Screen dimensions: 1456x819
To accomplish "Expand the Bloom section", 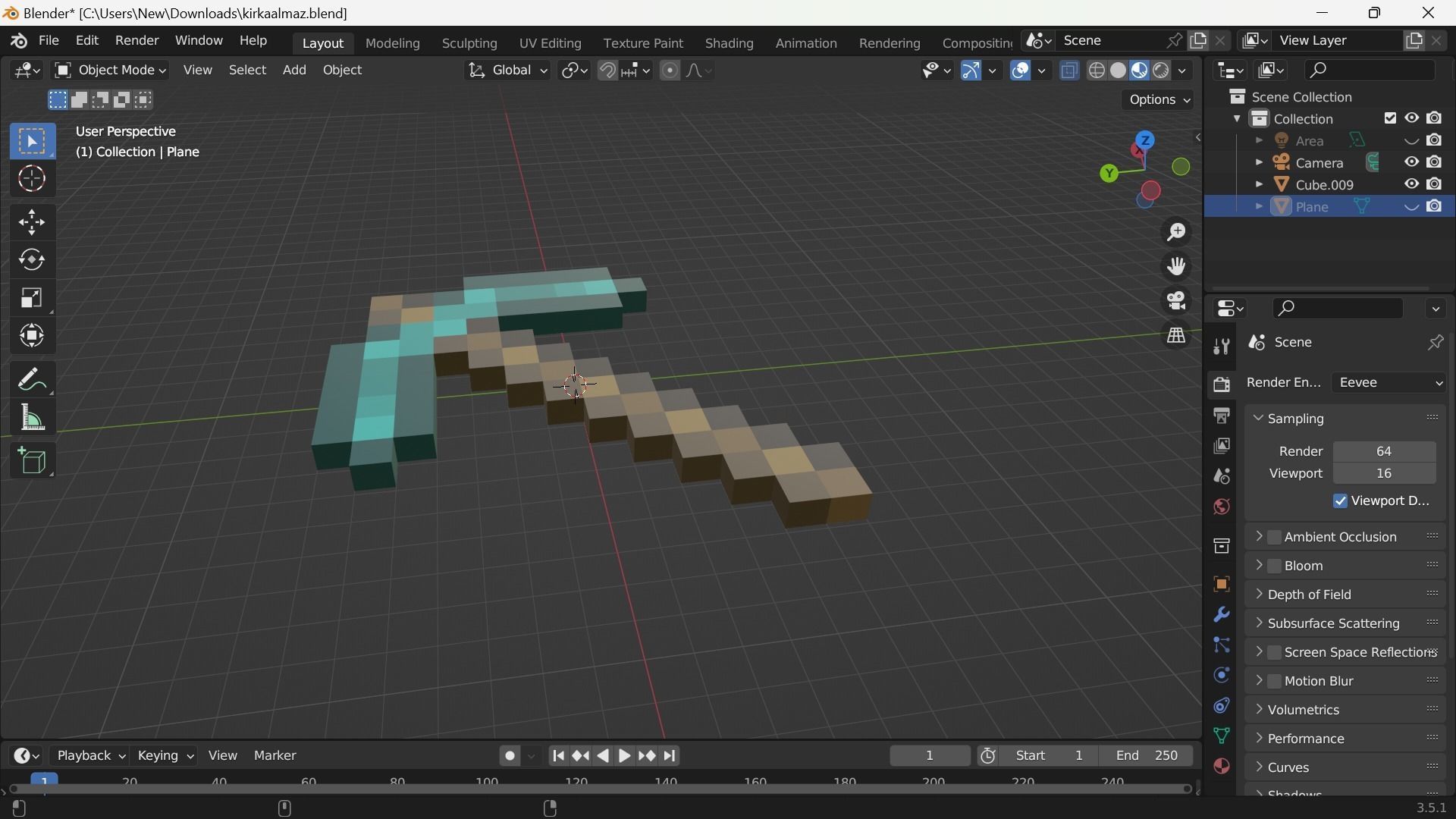I will (x=1260, y=565).
